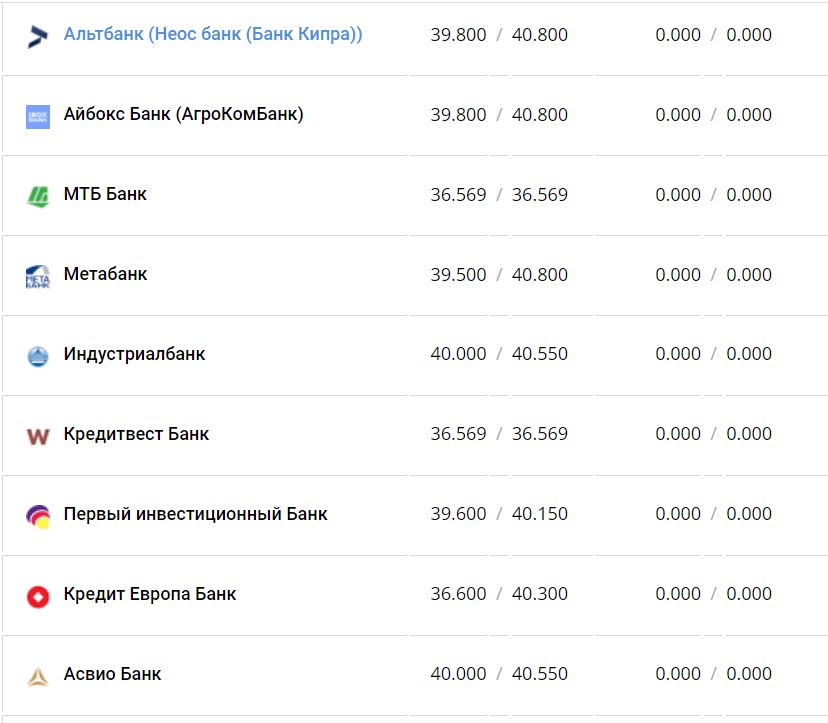Open the Айбокс Банк (АгроКомБанк) name
This screenshot has height=723, width=828.
[183, 115]
